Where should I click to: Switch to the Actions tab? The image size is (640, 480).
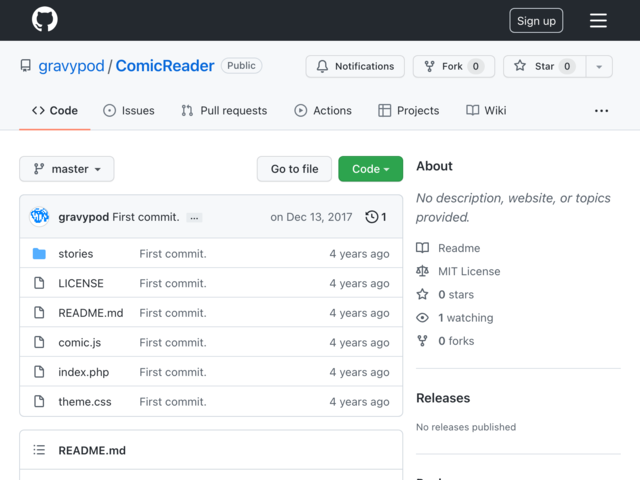point(323,111)
